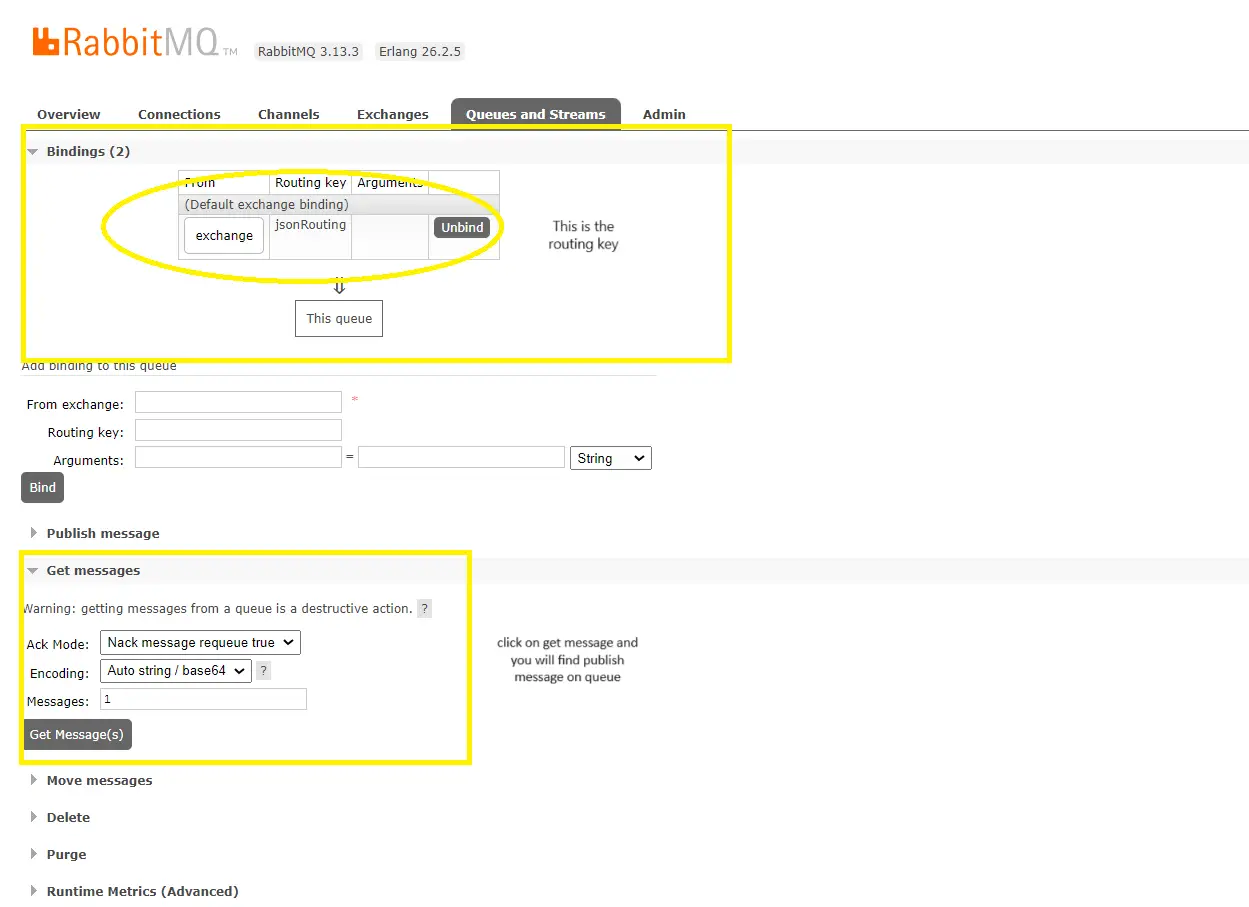Screen dimensions: 1249x907
Task: Open the Overview tab
Action: (69, 114)
